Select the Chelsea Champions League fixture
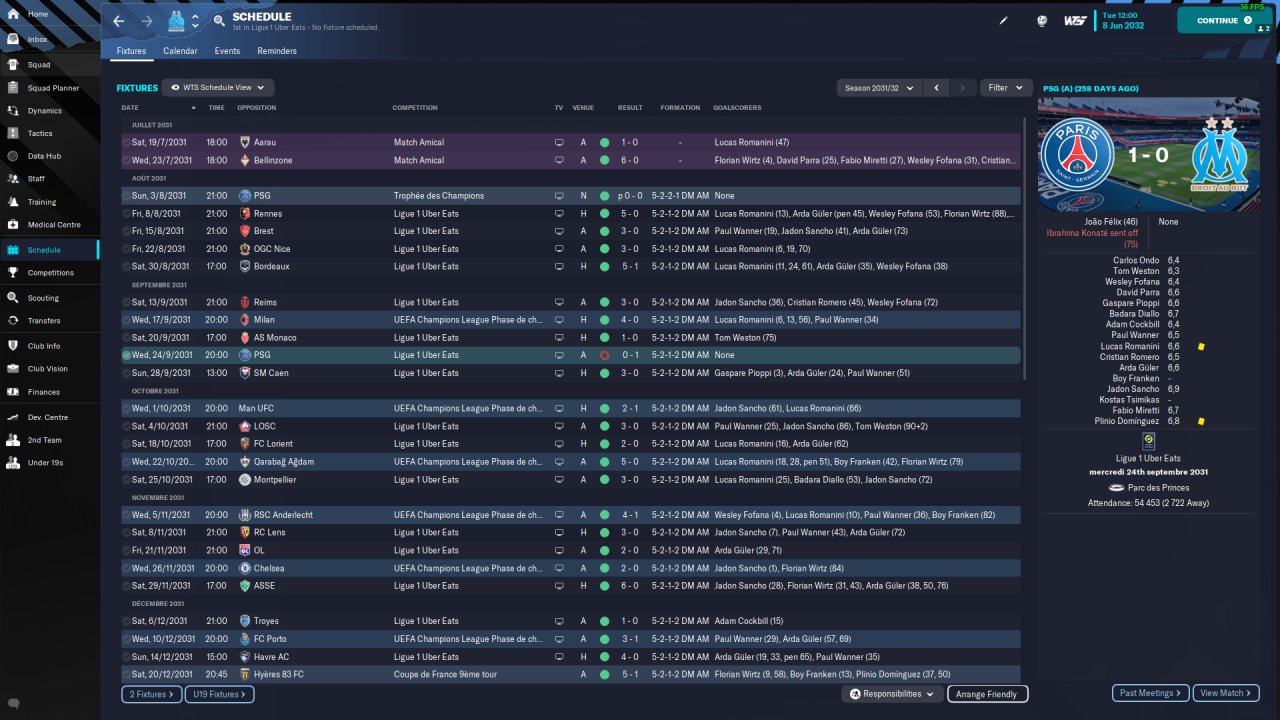Screen dimensions: 1280x720 pyautogui.click(x=570, y=568)
